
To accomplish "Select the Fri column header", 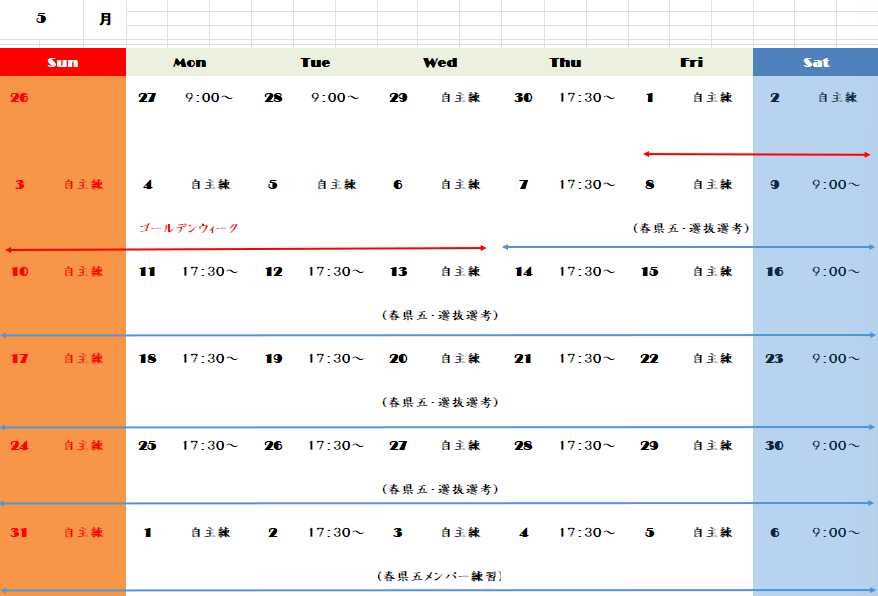I will point(691,62).
